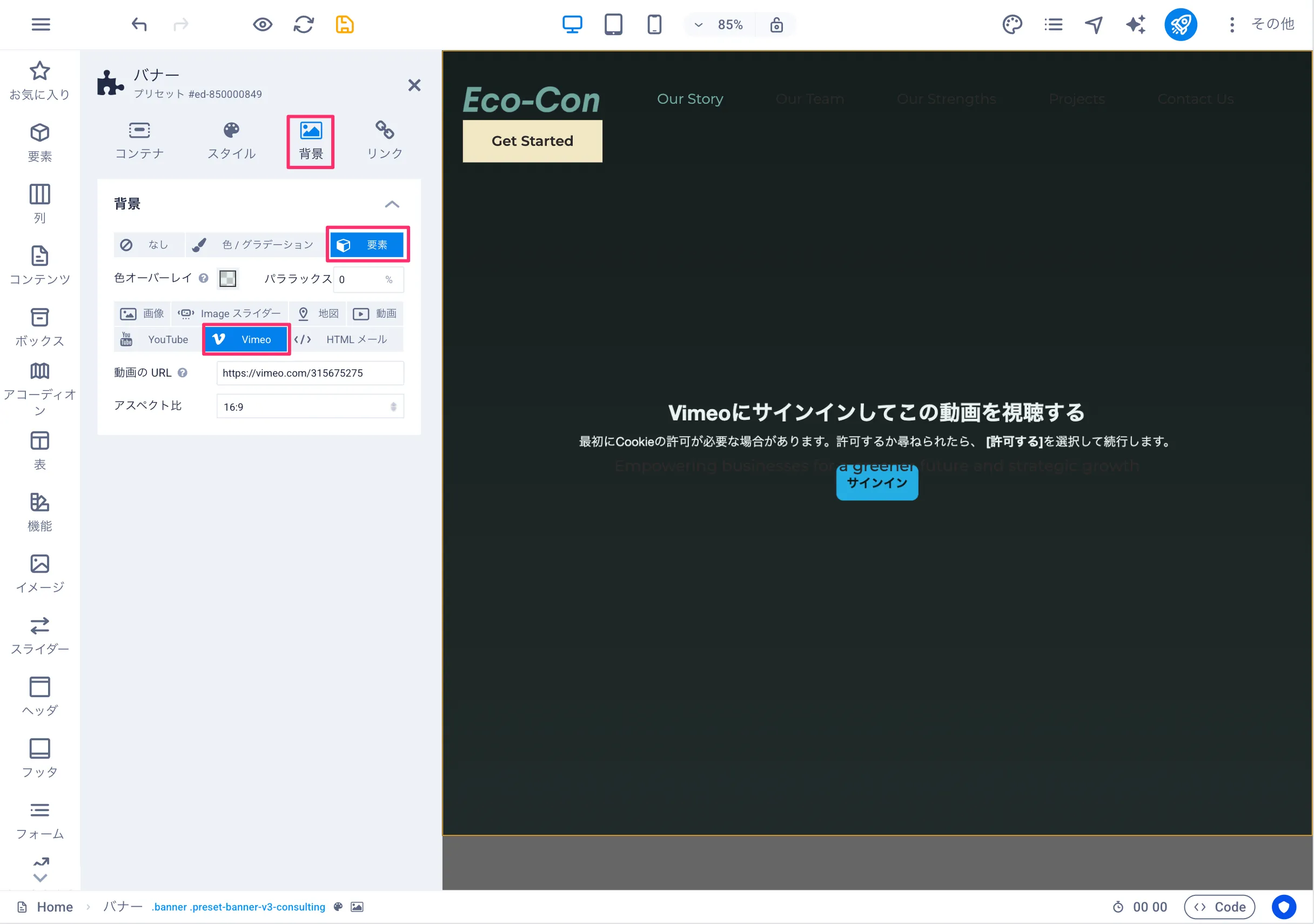The height and width of the screenshot is (924, 1314).
Task: Click the サインイン button
Action: pyautogui.click(x=877, y=483)
